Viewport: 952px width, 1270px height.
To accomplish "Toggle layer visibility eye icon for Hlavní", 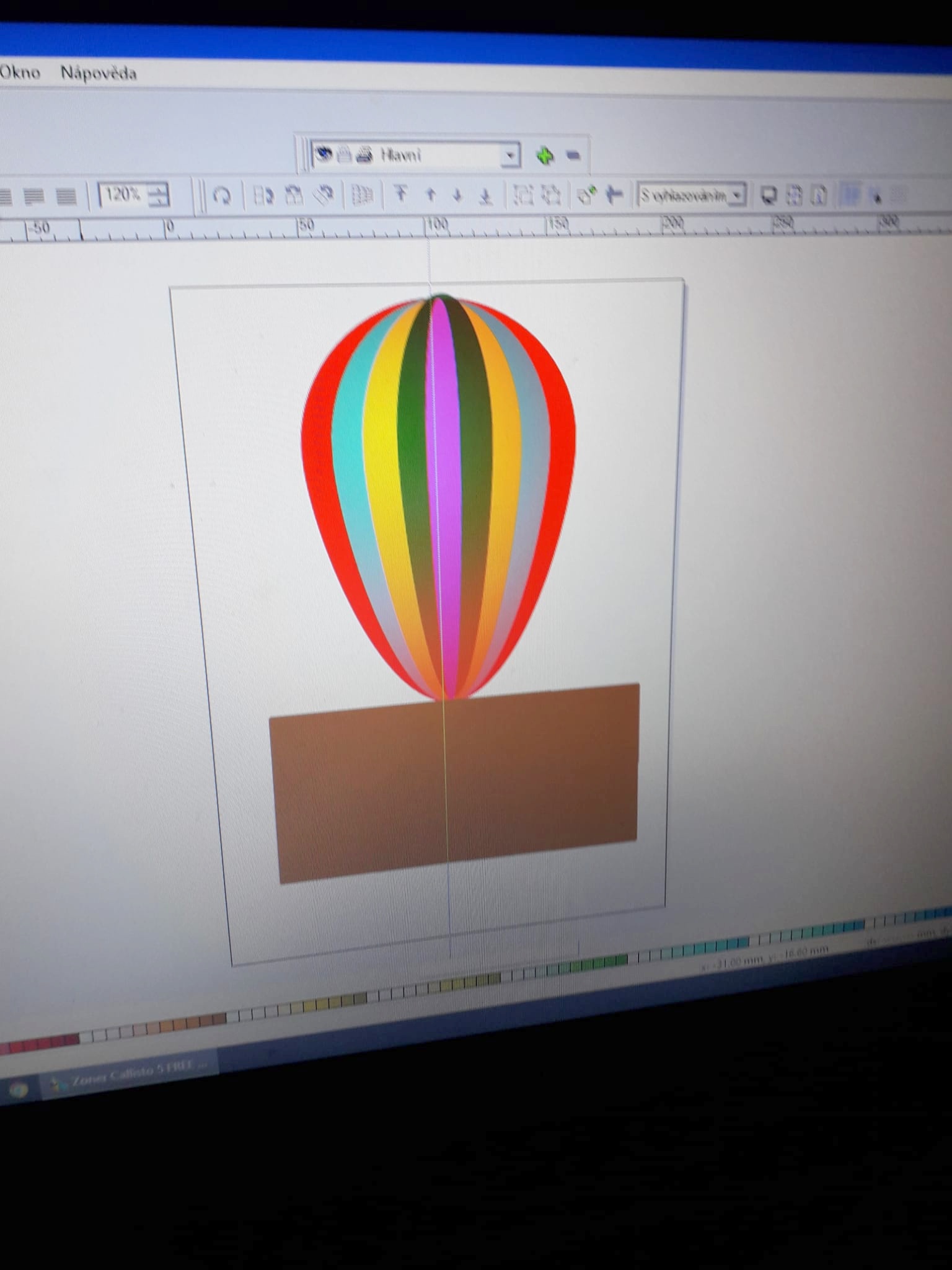I will coord(324,154).
